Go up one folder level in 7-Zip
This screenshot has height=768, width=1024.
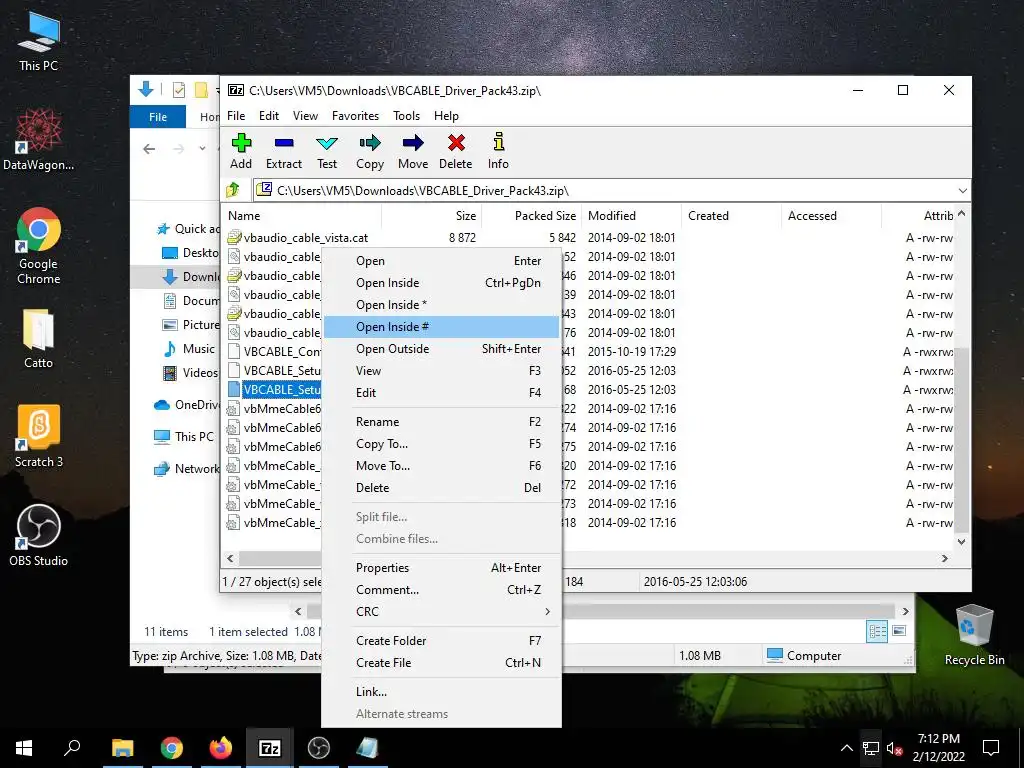pos(234,190)
